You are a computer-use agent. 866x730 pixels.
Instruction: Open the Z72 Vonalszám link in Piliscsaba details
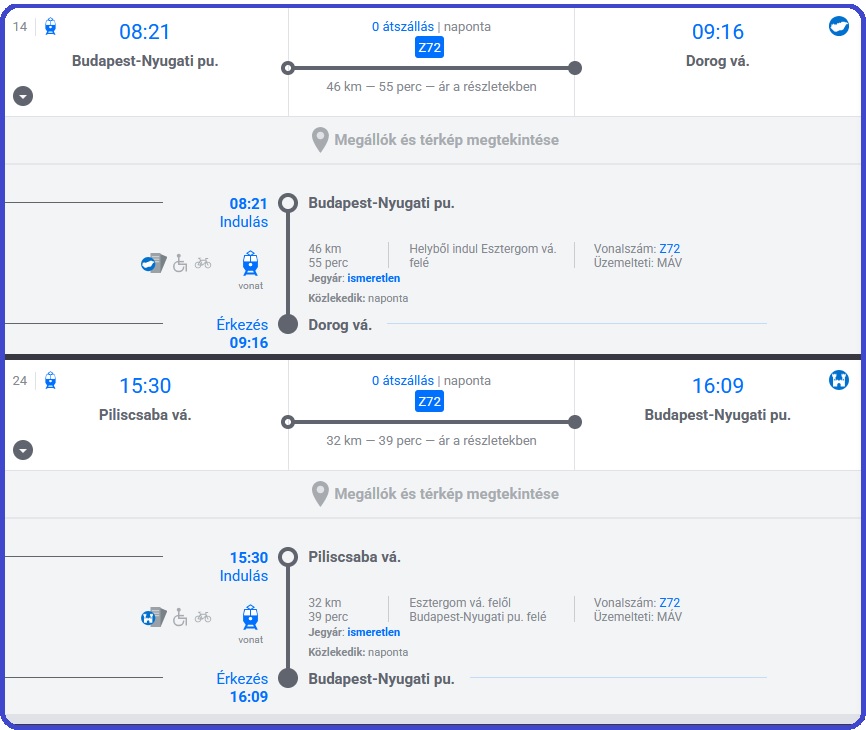669,603
